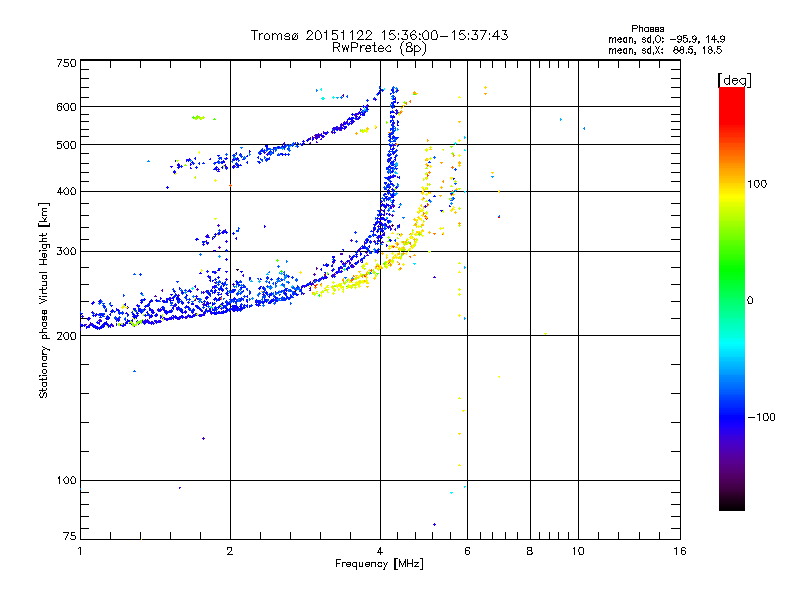
Task: Click the y-axis '750' tick label
Action: pyautogui.click(x=66, y=63)
